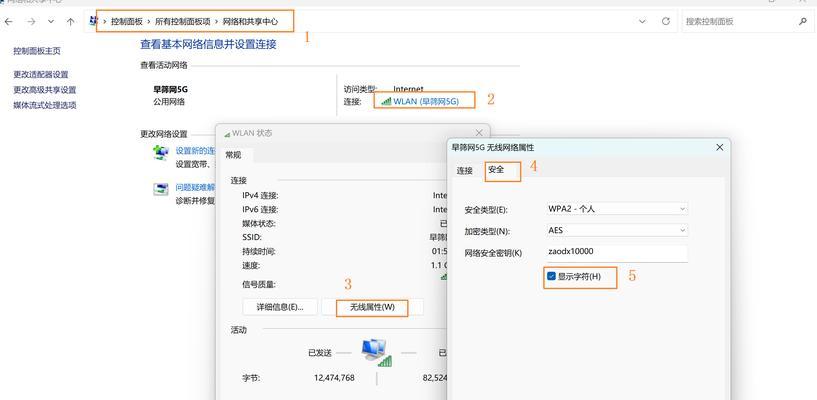Viewport: 817px width, 400px height.
Task: Open 媒体流式处理选项 link
Action: click(45, 105)
